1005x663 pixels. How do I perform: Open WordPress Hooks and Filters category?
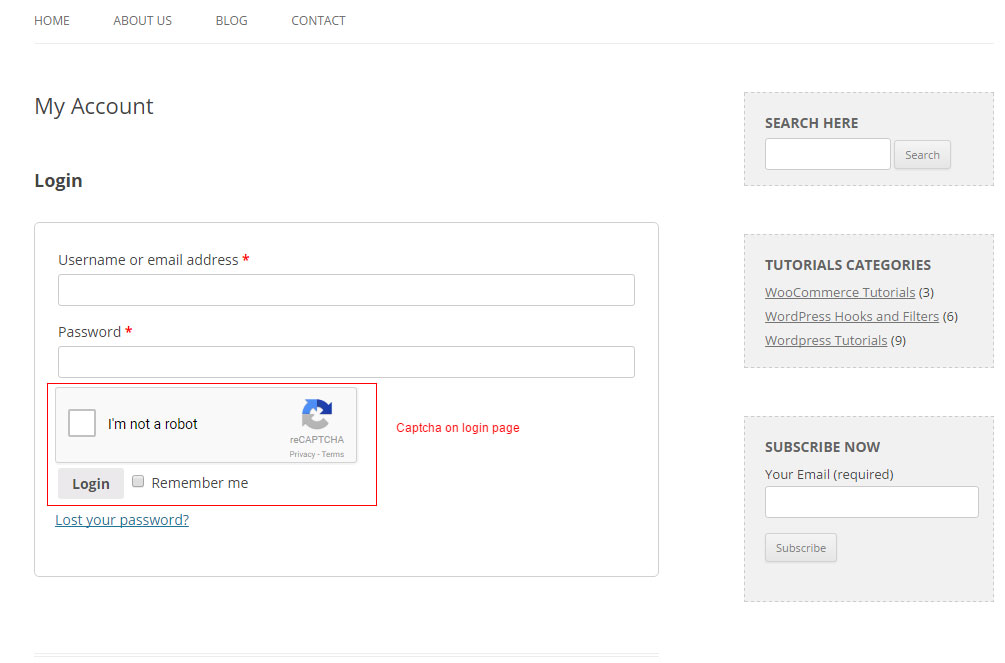pyautogui.click(x=852, y=316)
